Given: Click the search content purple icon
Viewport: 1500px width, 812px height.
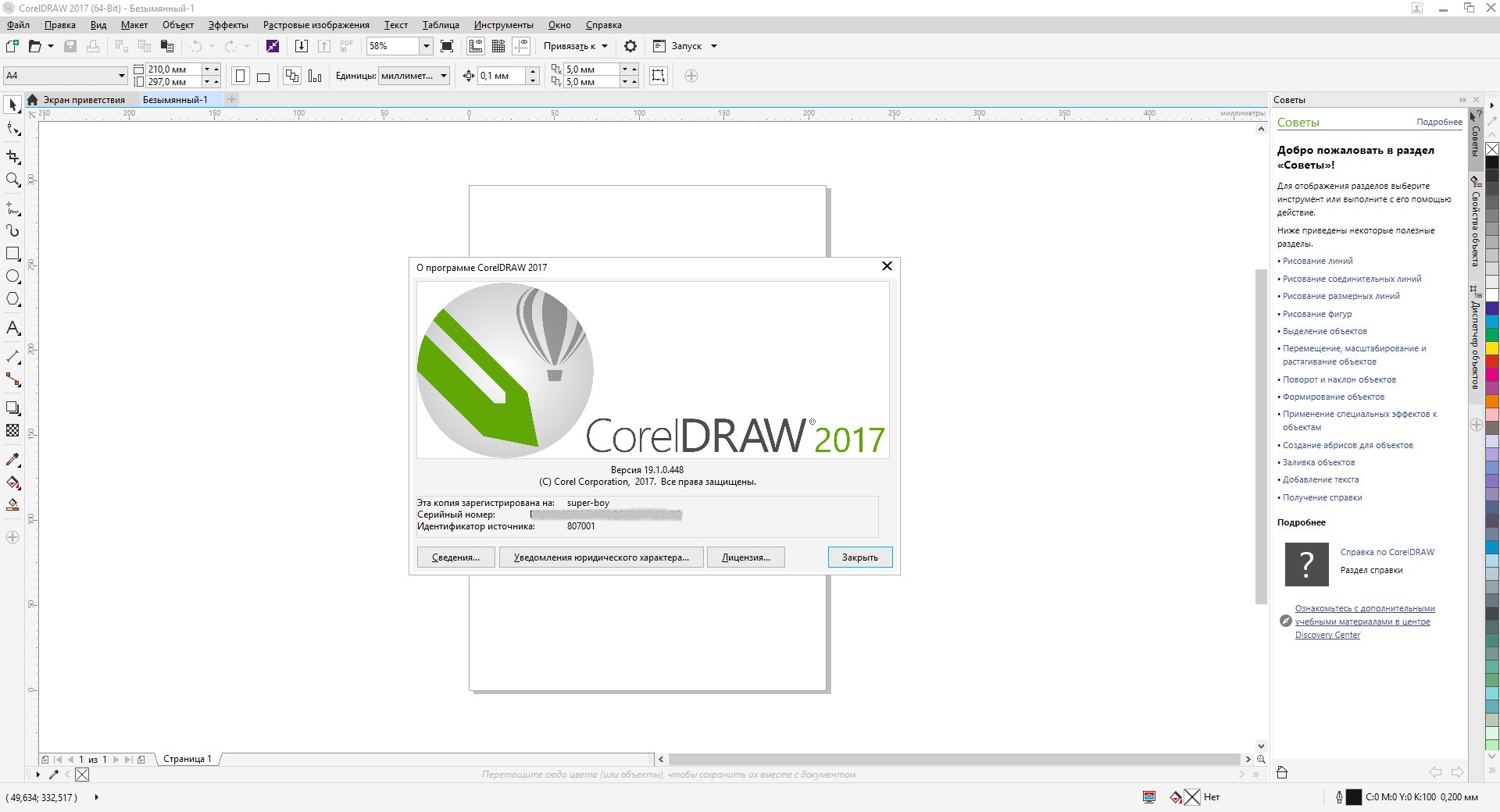Looking at the screenshot, I should pyautogui.click(x=273, y=46).
